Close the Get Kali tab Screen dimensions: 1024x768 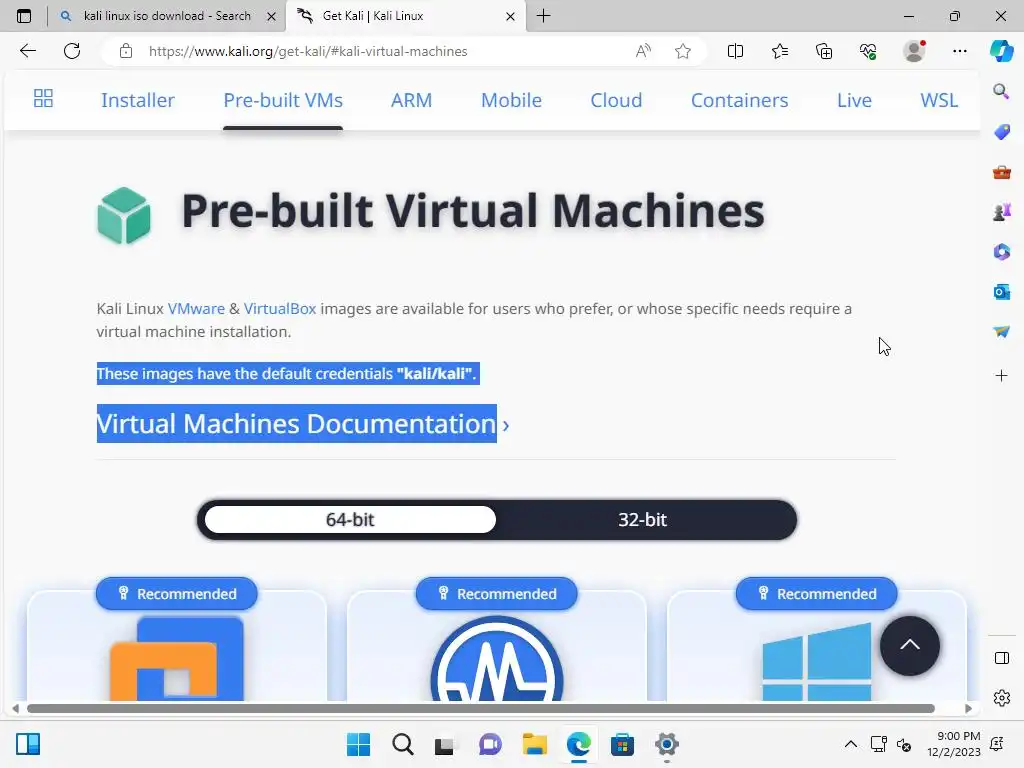point(510,16)
